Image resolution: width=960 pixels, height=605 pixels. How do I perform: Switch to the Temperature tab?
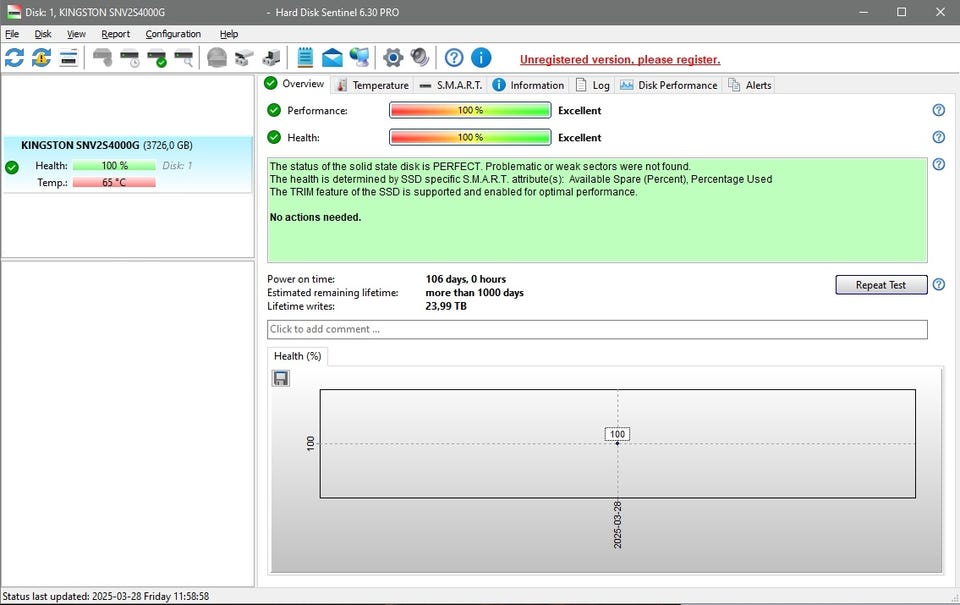(372, 85)
